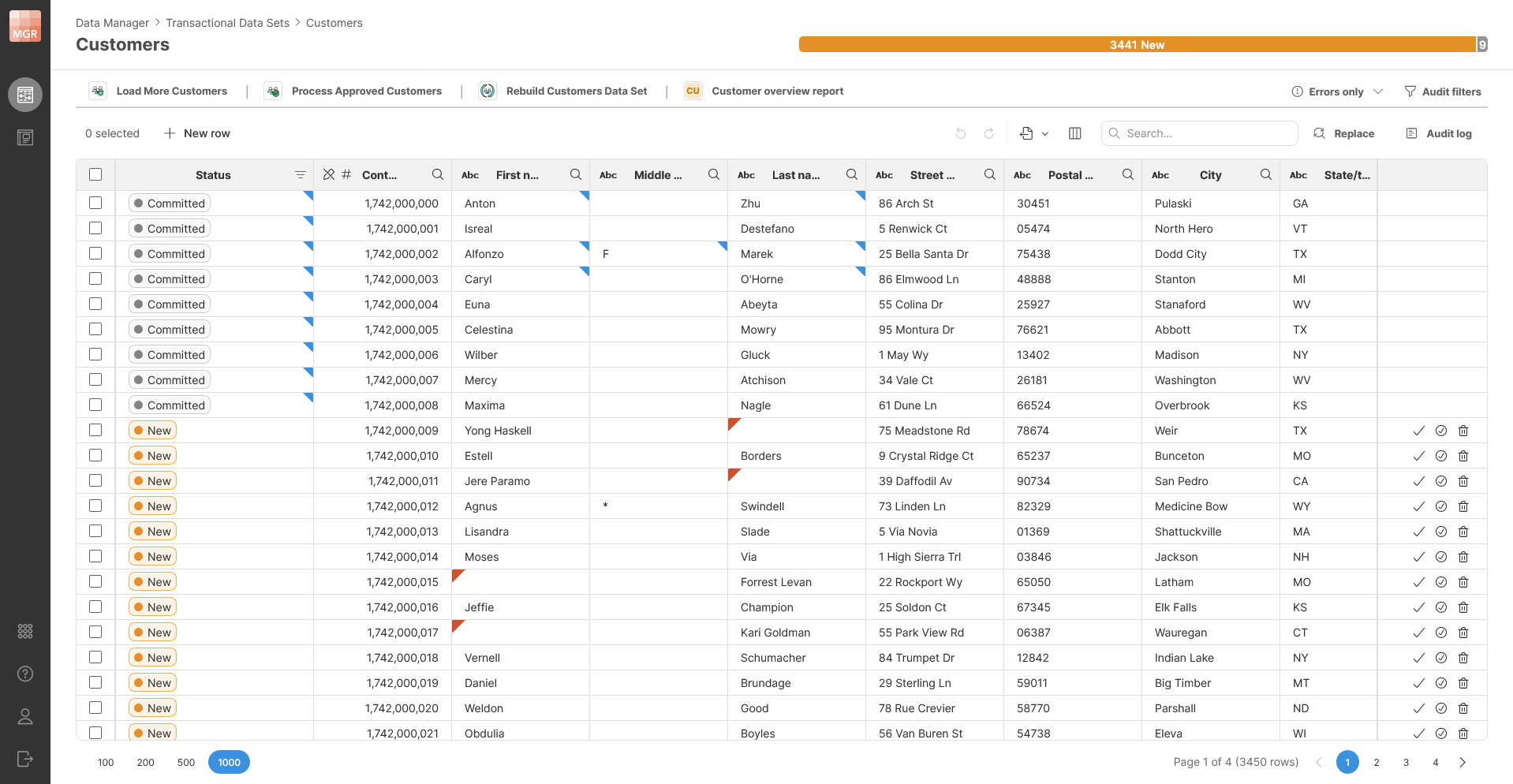Tick the checkbox beside Jere Paramo's row
Image resolution: width=1513 pixels, height=784 pixels.
click(x=95, y=480)
